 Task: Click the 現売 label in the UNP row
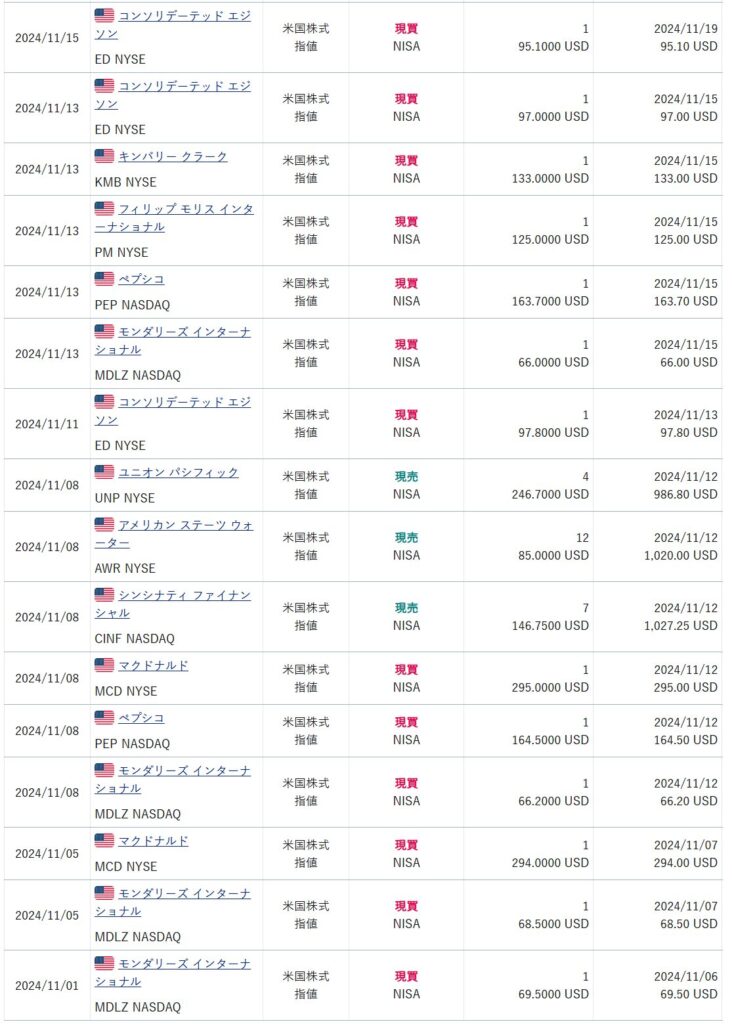[x=406, y=477]
